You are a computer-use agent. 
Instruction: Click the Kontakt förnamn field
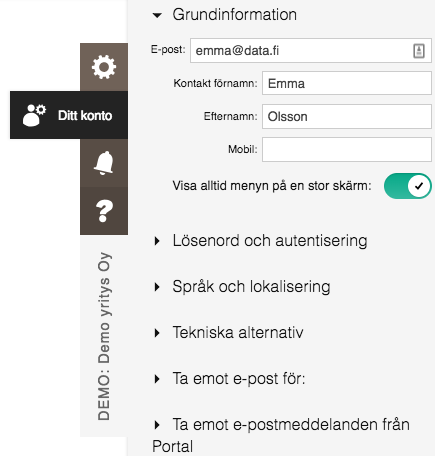[x=347, y=83]
